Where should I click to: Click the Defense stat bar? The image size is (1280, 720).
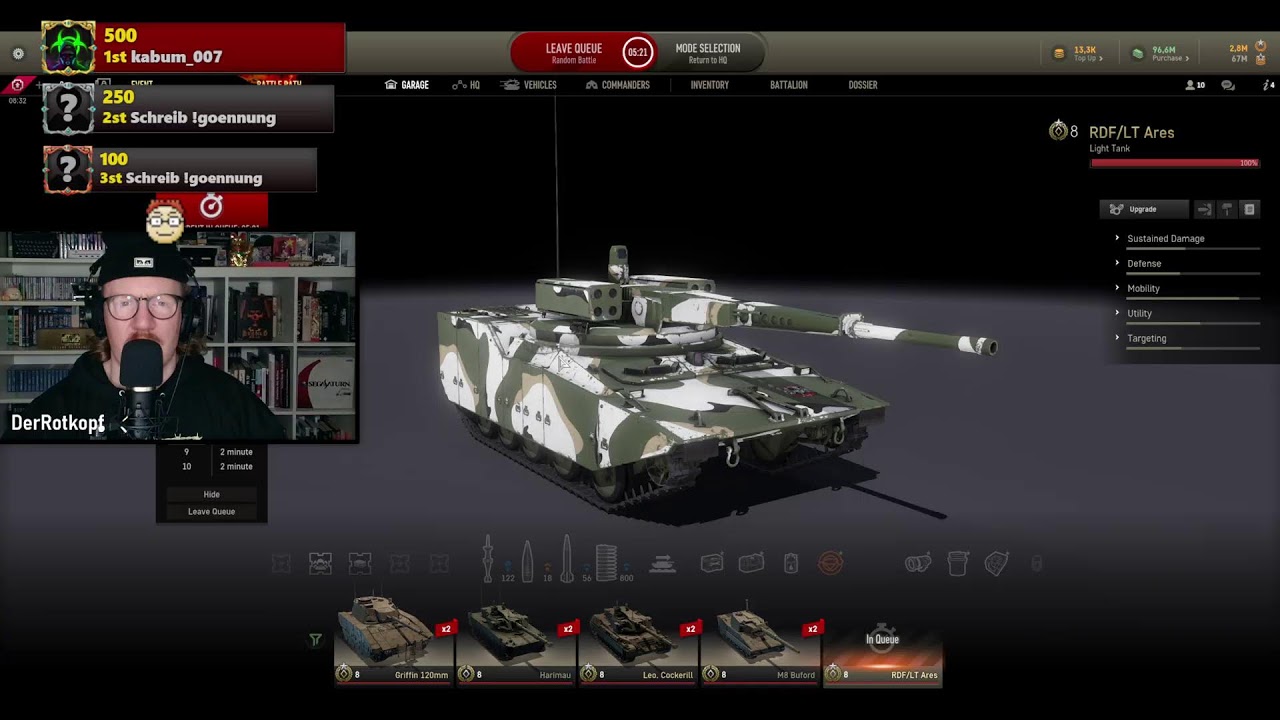[1193, 274]
